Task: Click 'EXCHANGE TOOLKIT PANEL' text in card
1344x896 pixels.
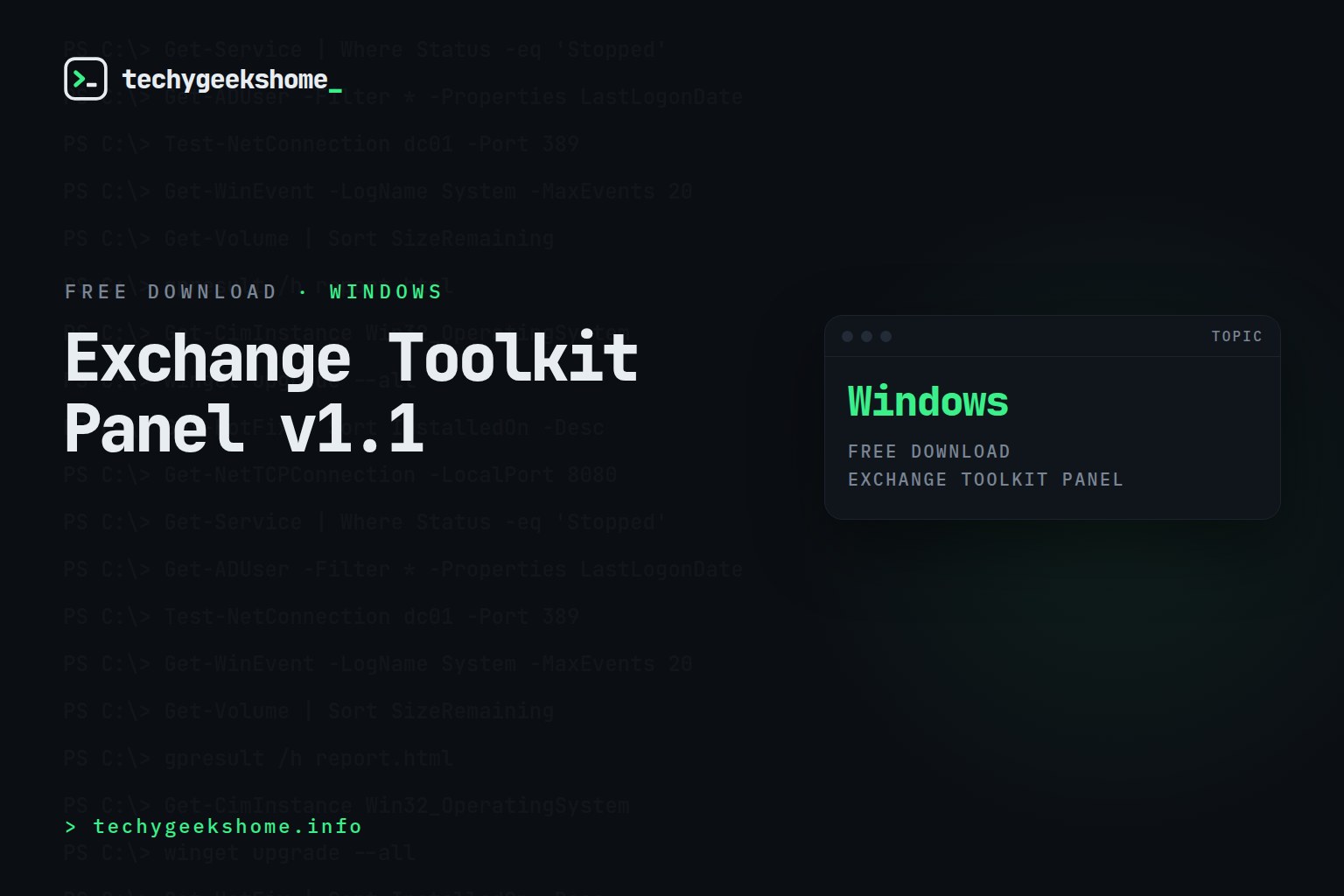Action: [985, 479]
